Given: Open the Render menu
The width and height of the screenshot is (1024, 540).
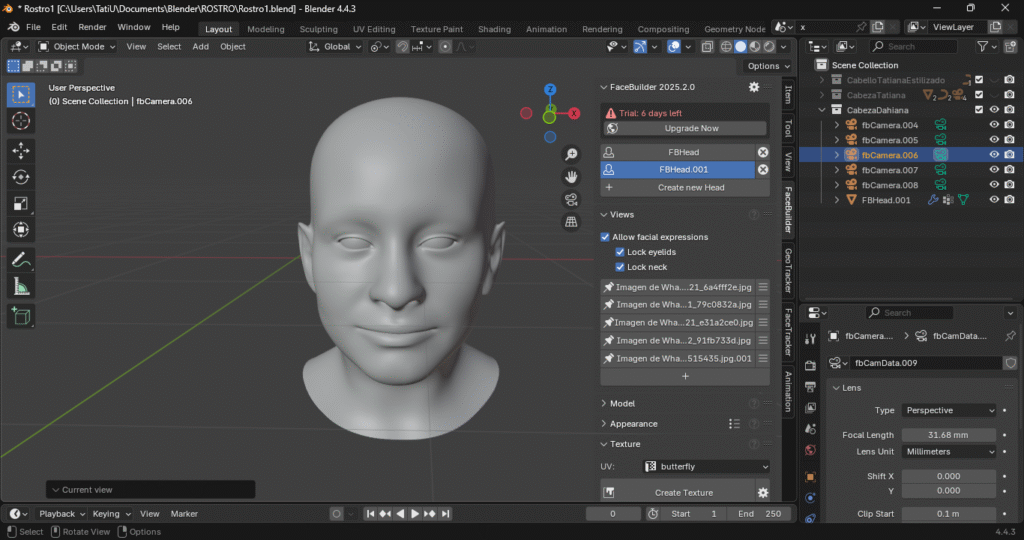Looking at the screenshot, I should pos(92,27).
